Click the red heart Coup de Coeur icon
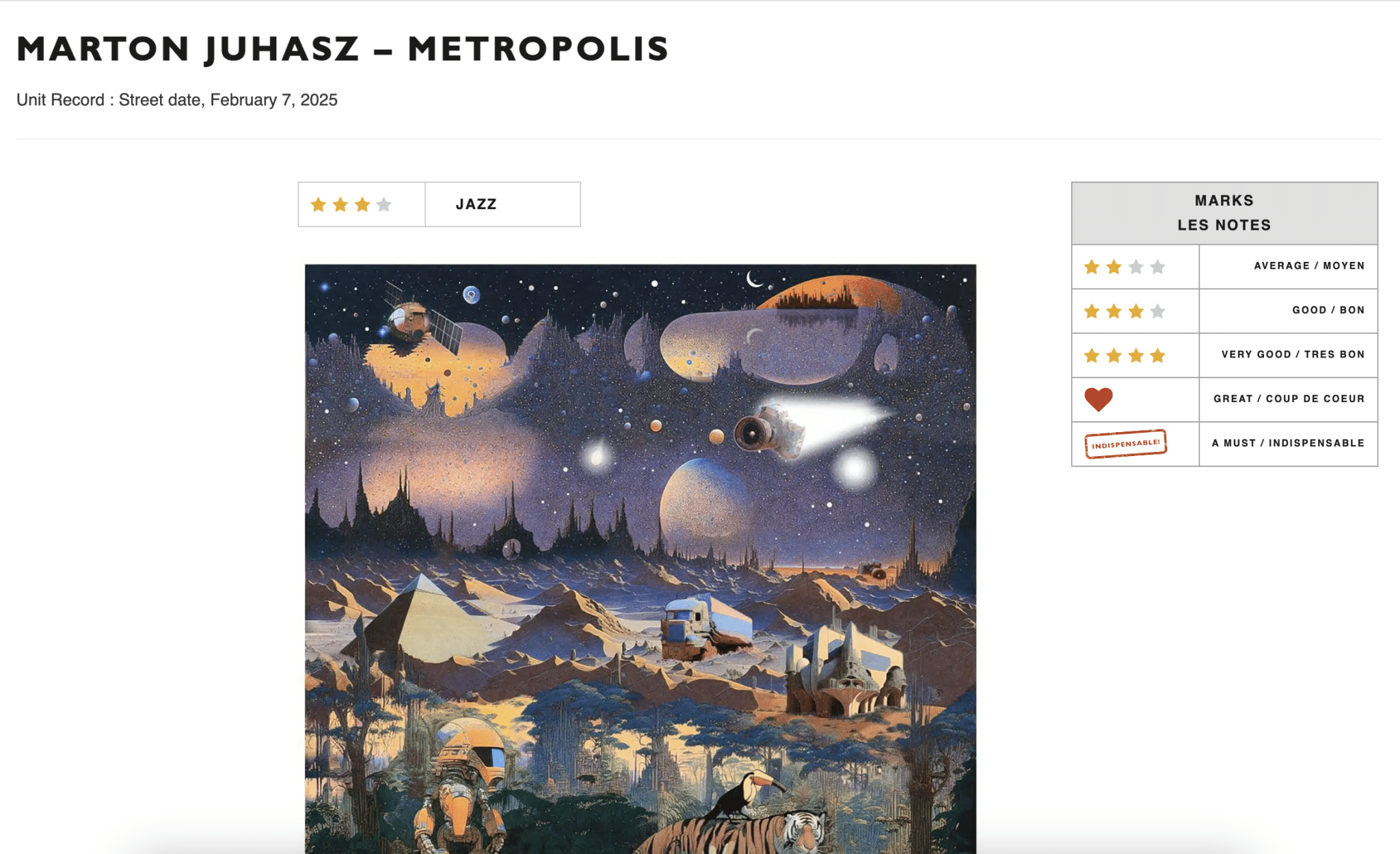This screenshot has width=1400, height=854. (x=1099, y=399)
